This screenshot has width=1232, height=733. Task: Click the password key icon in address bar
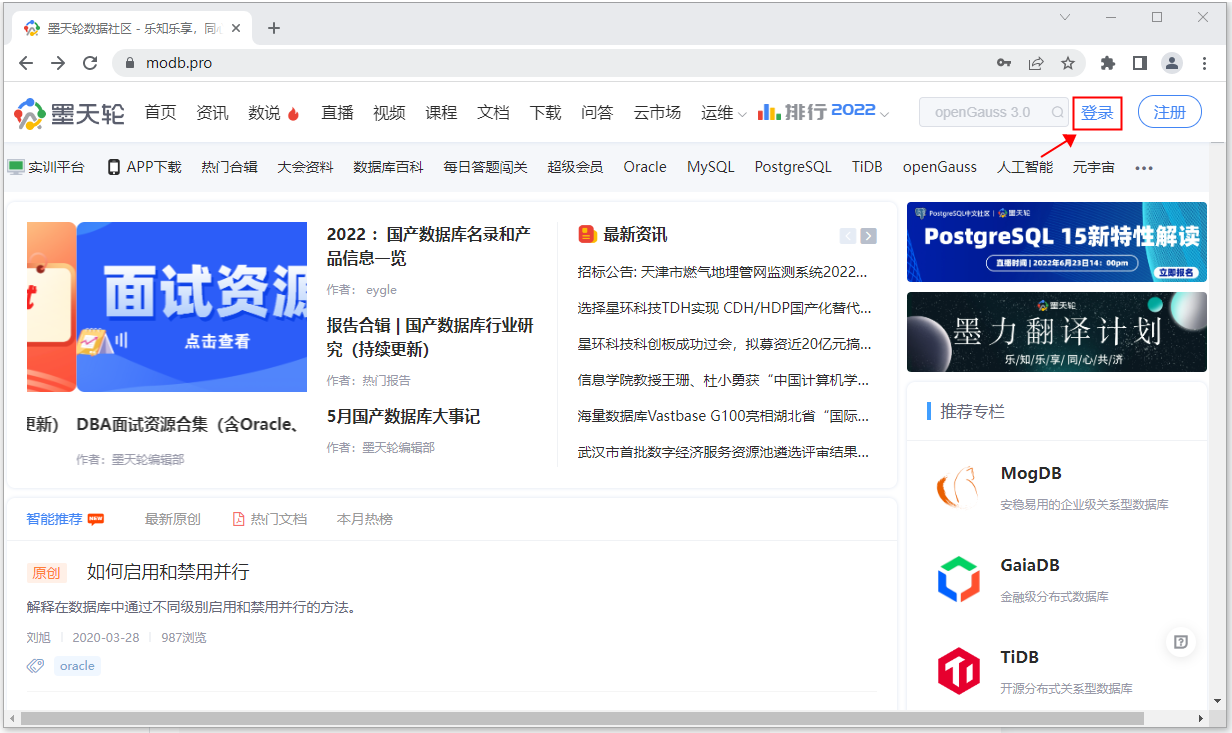[x=1004, y=63]
